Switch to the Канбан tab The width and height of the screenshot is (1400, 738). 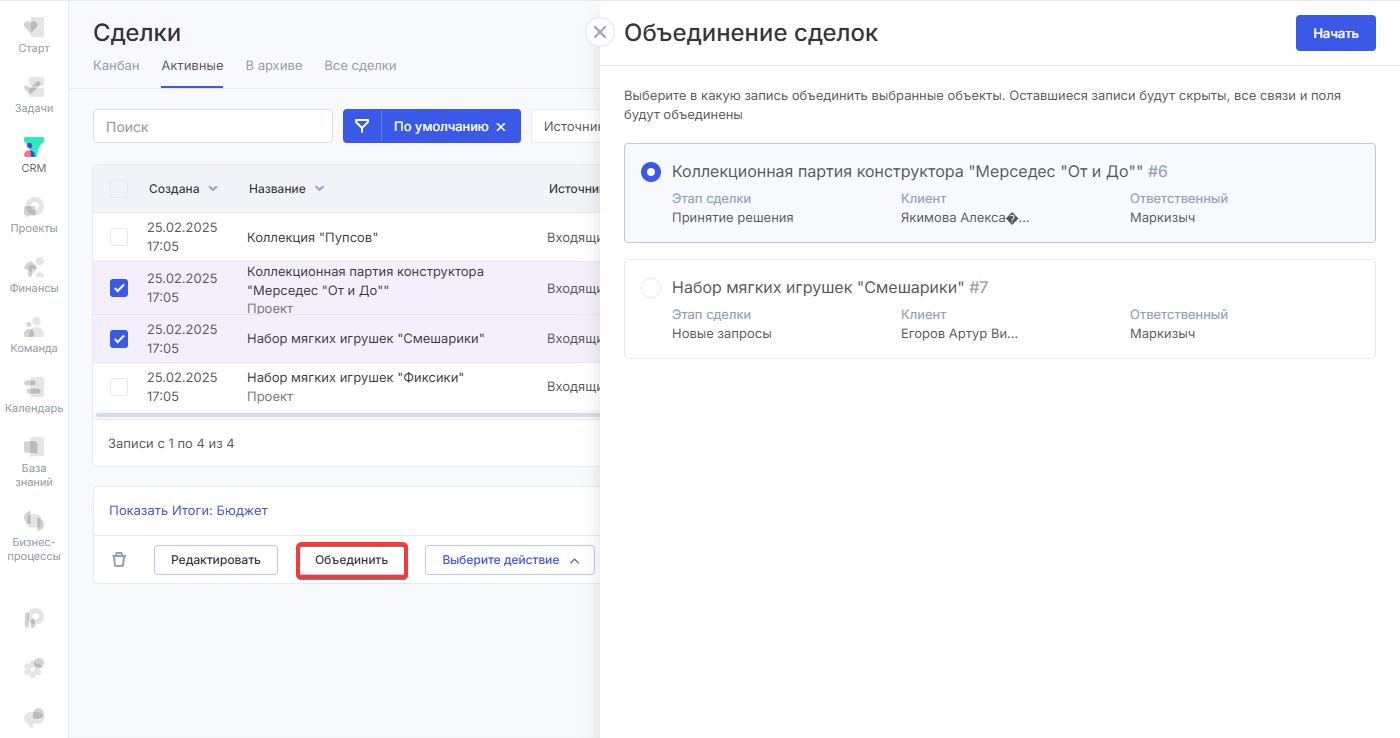tap(116, 66)
